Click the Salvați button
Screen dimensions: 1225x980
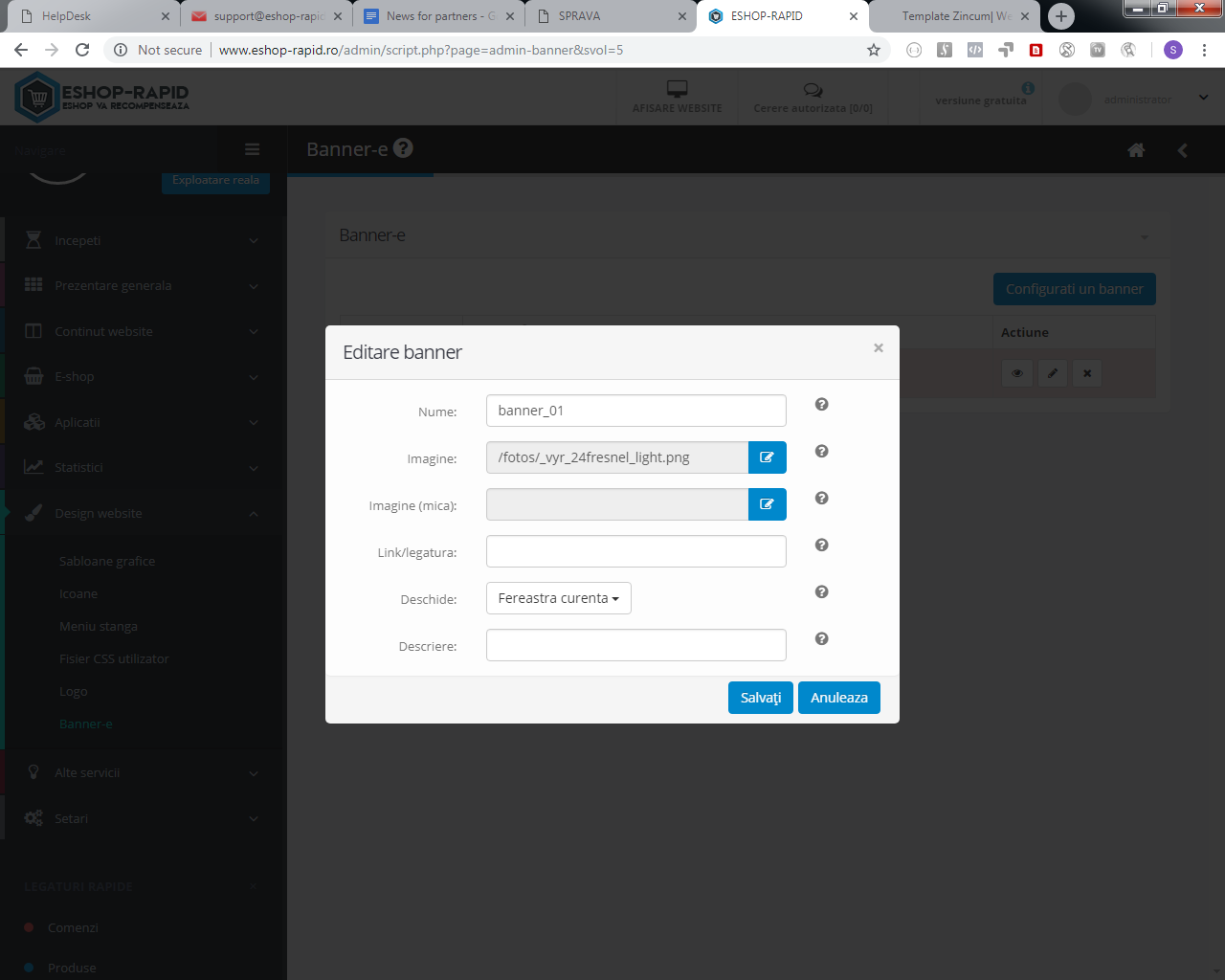point(761,698)
